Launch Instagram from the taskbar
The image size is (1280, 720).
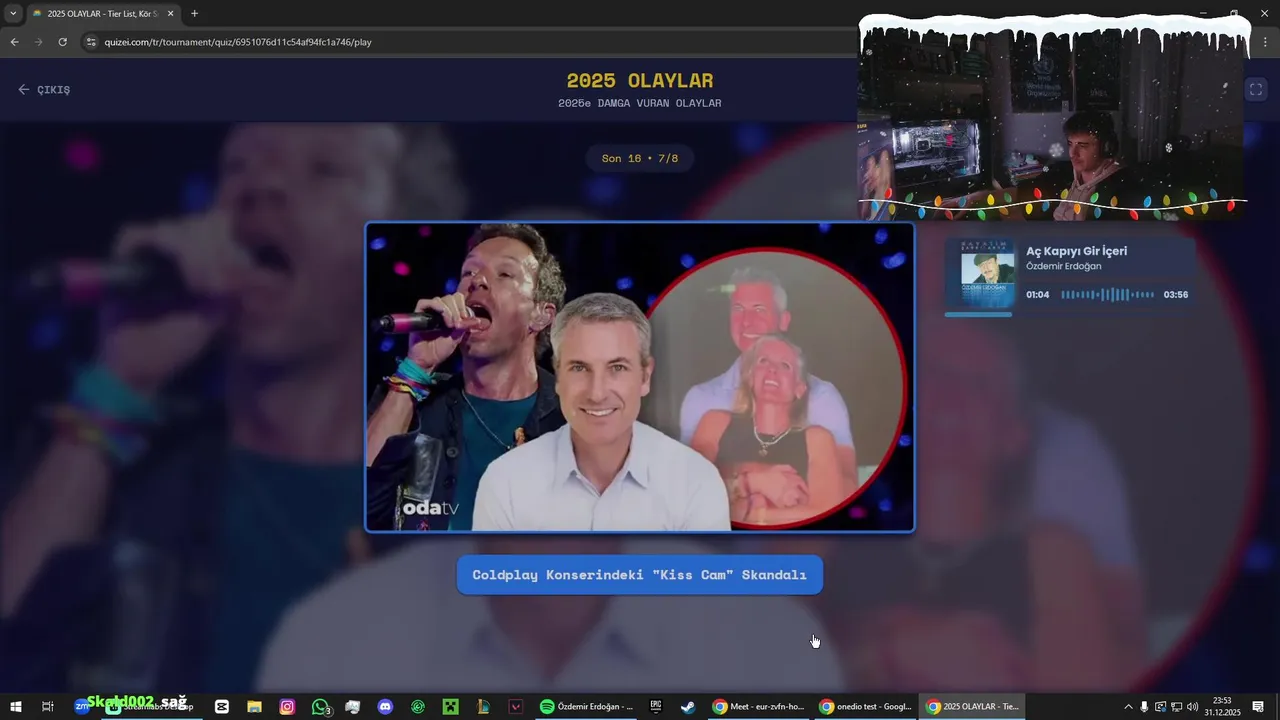287,707
